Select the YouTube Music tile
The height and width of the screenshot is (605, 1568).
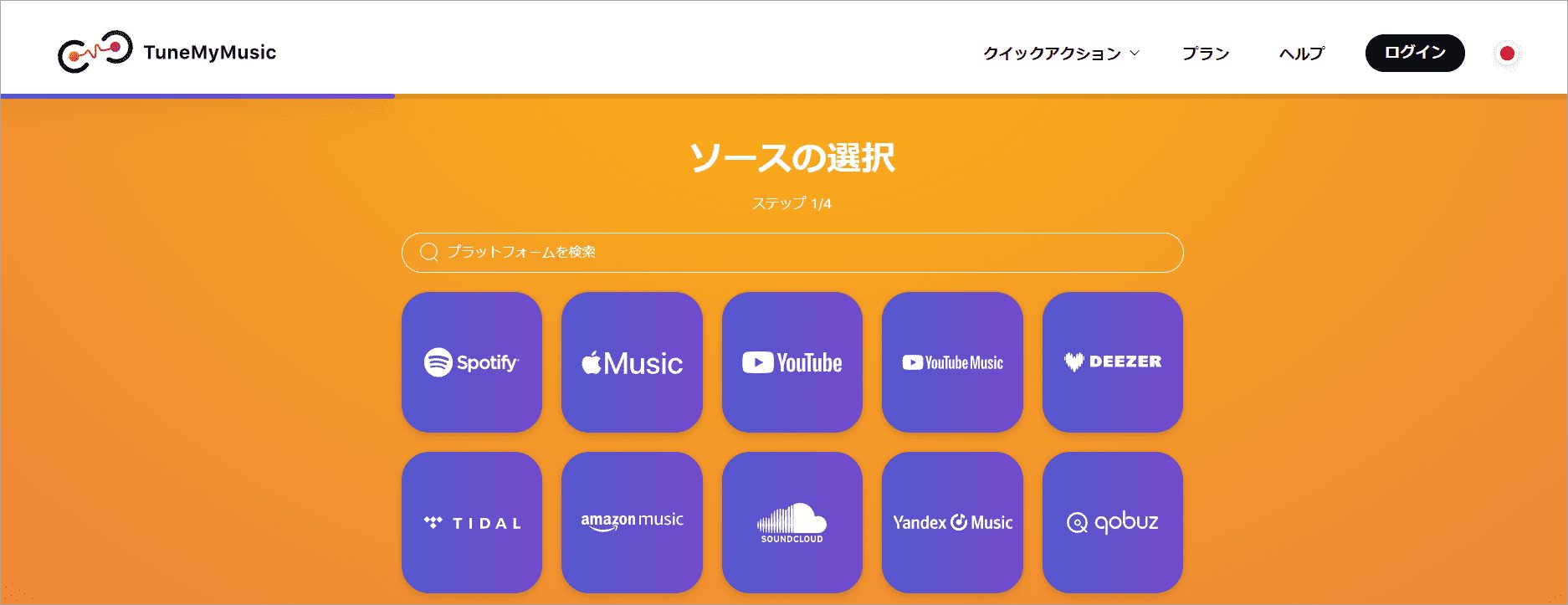pos(952,362)
